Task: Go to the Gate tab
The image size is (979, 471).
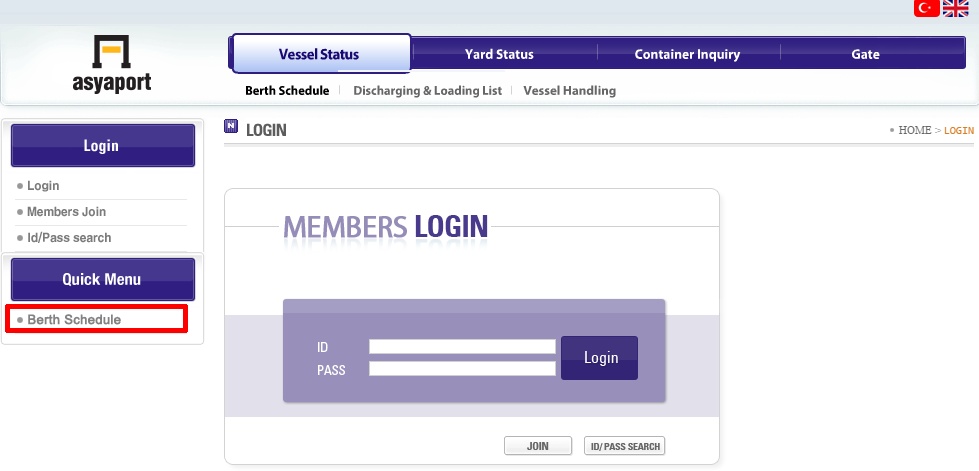Action: point(865,54)
